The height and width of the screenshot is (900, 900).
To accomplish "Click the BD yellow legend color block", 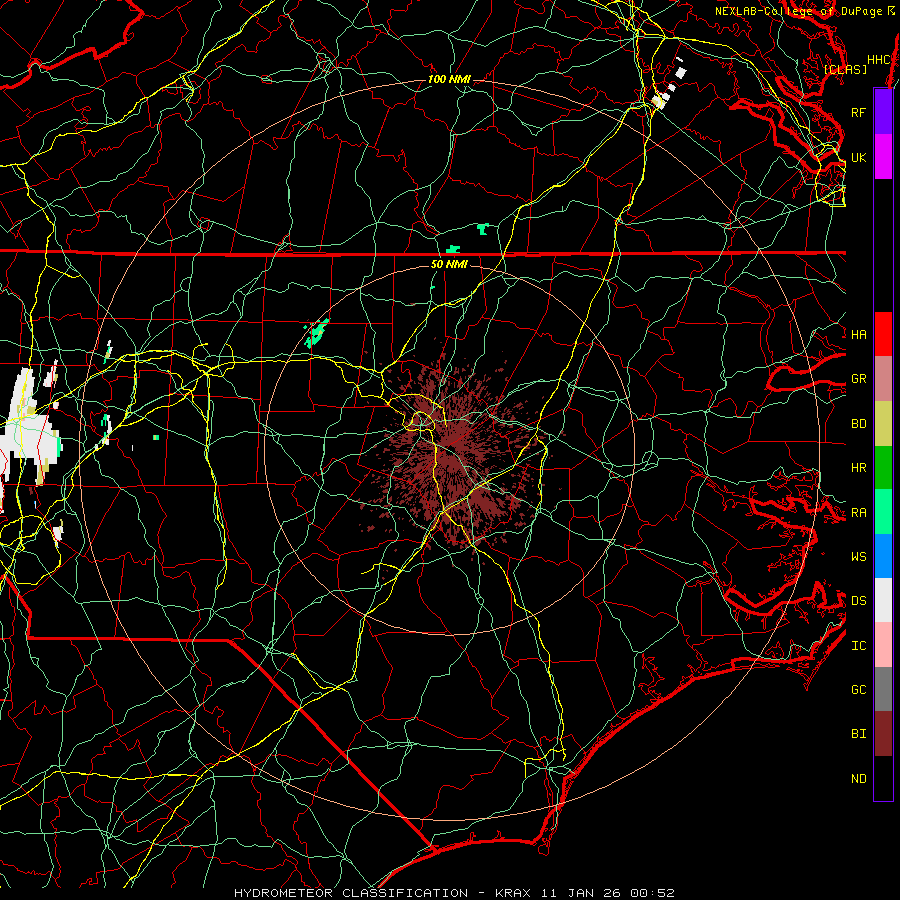I will click(x=883, y=424).
